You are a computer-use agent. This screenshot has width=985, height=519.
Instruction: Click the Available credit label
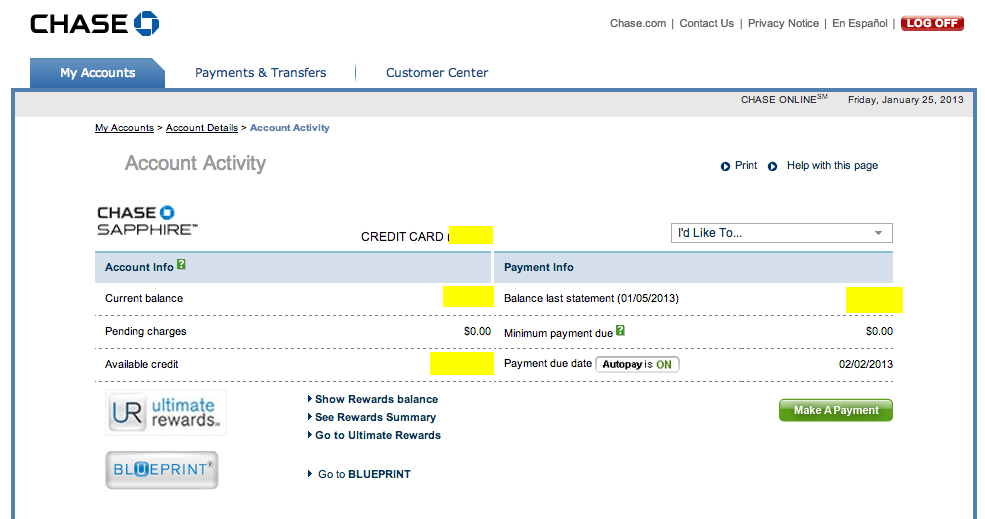point(141,364)
